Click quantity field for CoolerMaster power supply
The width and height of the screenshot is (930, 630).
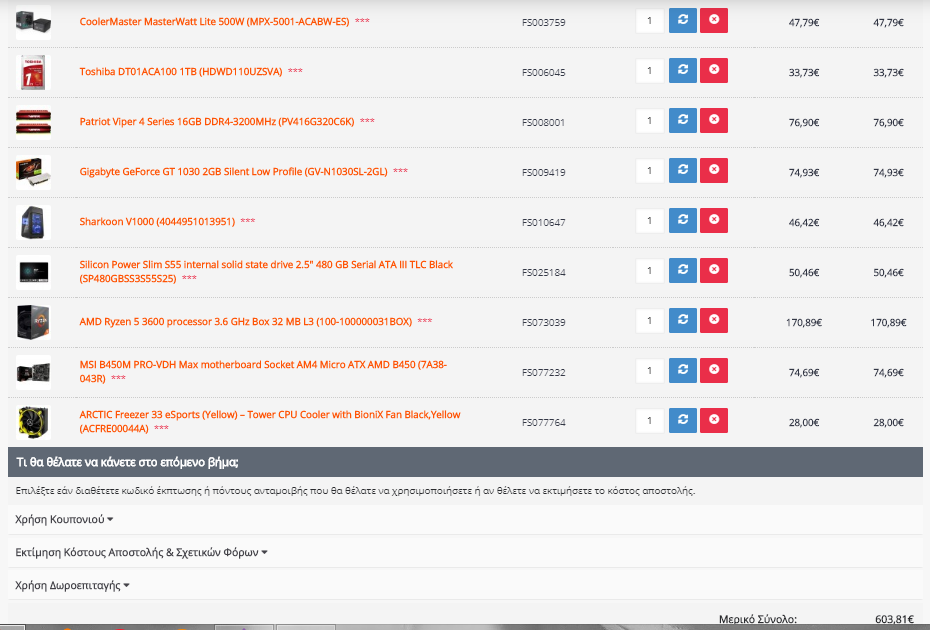649,21
